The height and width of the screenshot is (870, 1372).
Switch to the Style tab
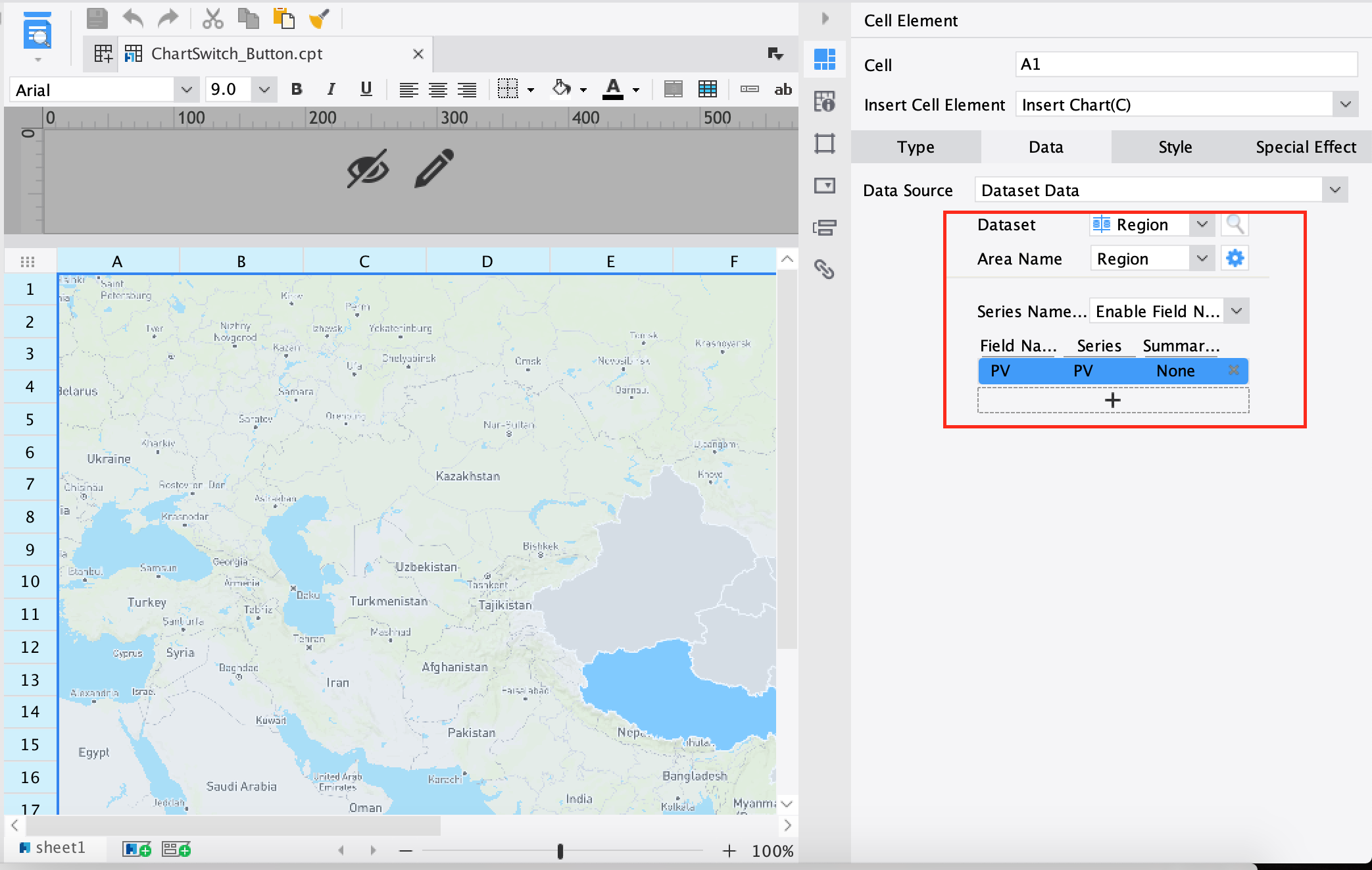click(x=1175, y=147)
